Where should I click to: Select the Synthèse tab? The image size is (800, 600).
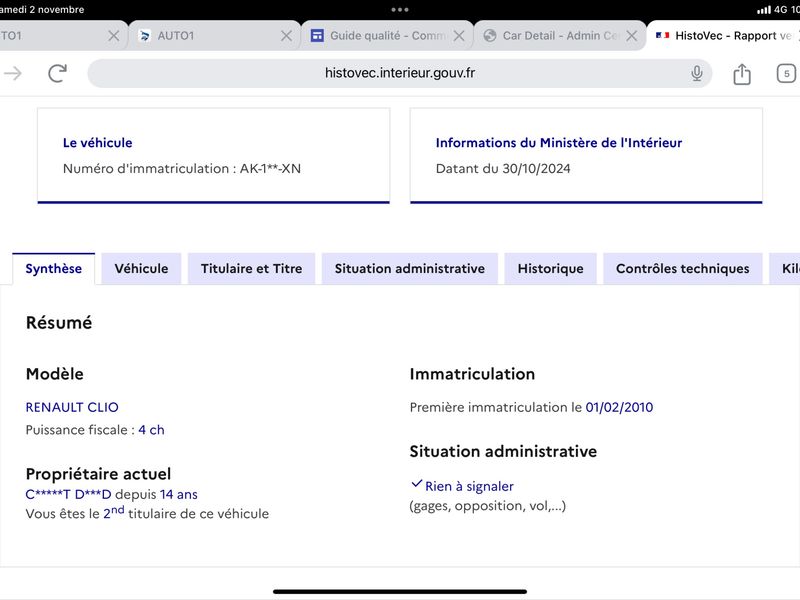(x=54, y=269)
